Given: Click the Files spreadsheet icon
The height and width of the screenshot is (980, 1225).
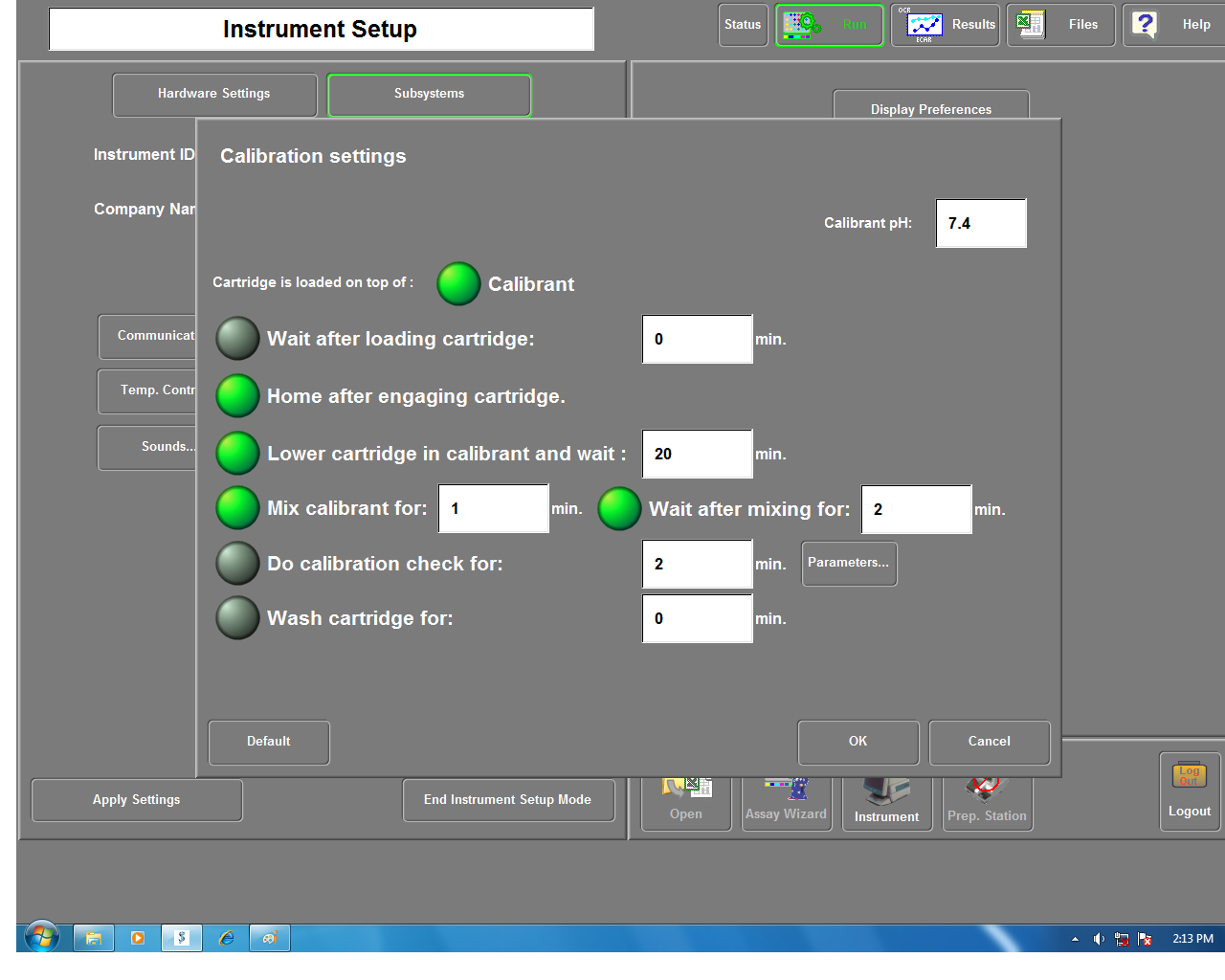Looking at the screenshot, I should [x=1031, y=24].
